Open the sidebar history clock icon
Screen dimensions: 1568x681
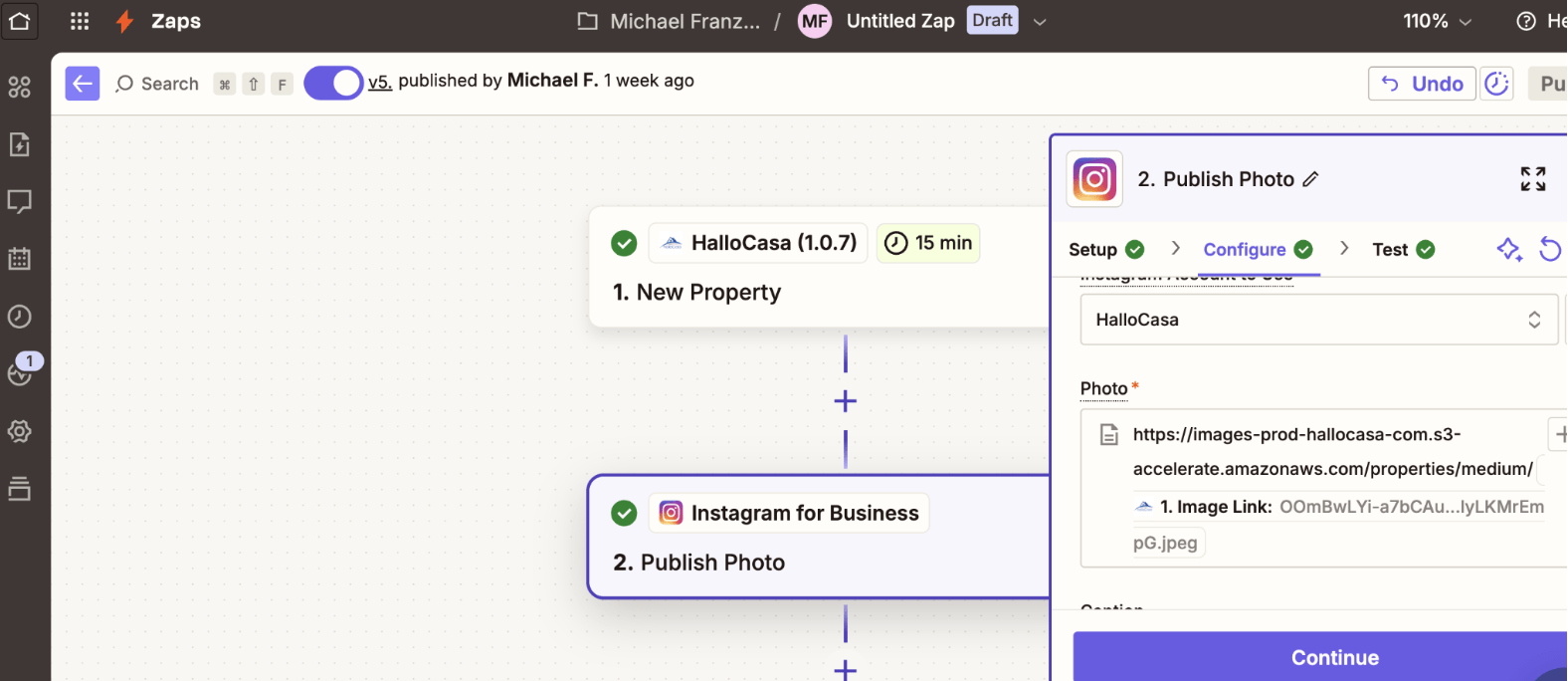pyautogui.click(x=20, y=317)
